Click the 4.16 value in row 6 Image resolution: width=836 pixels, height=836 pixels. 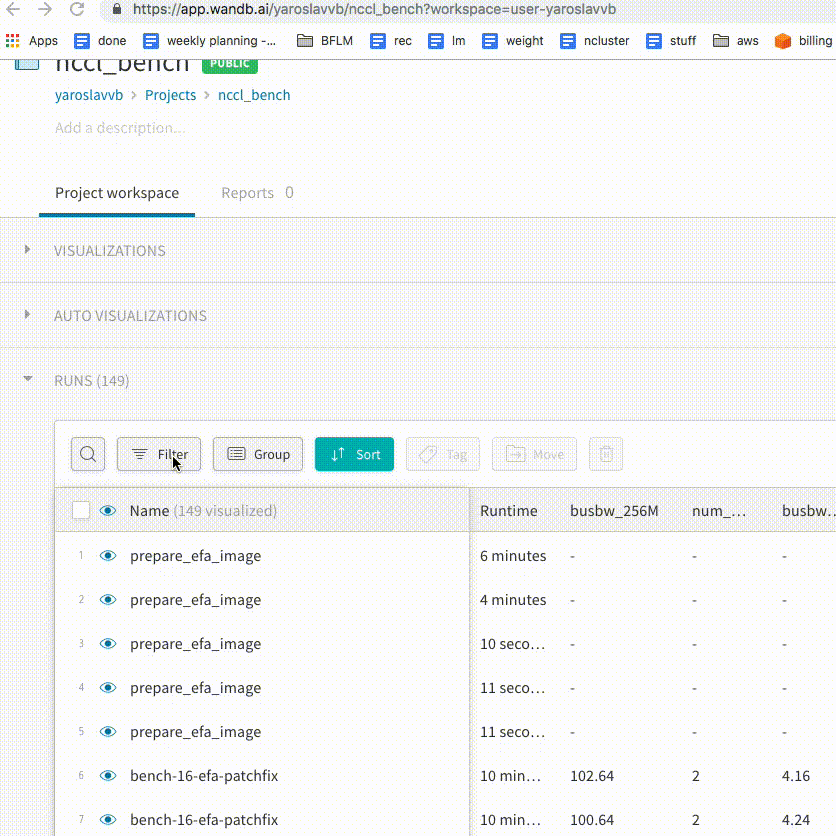(796, 776)
